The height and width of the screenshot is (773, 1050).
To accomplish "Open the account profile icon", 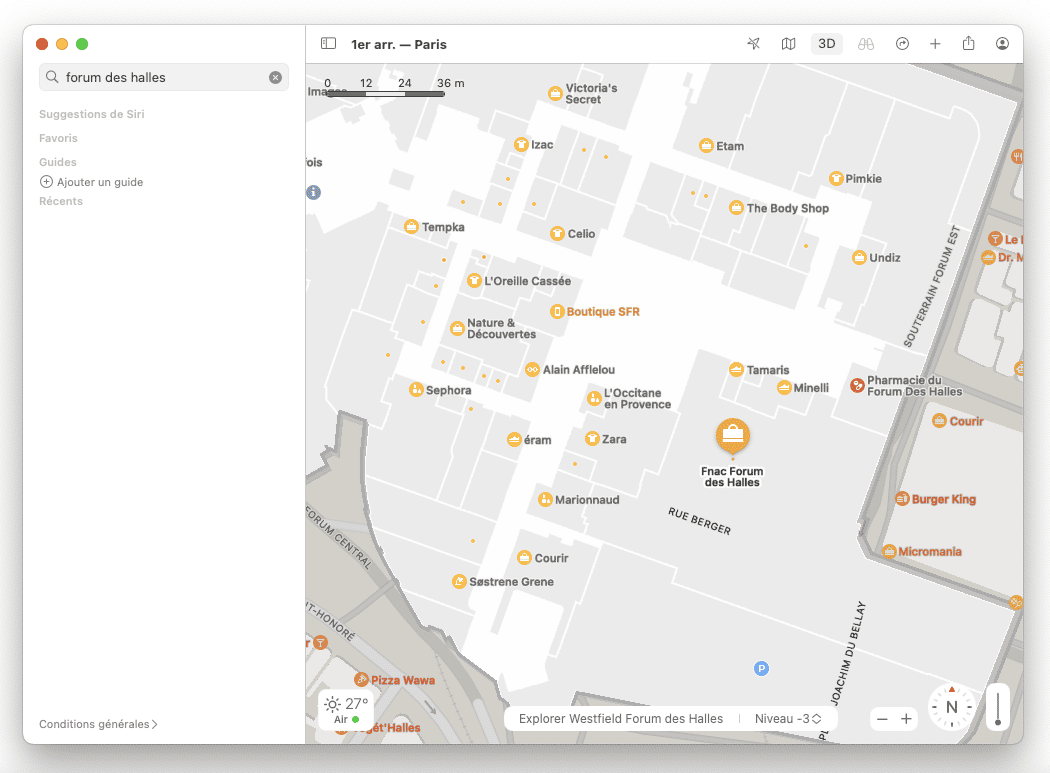I will click(1002, 44).
